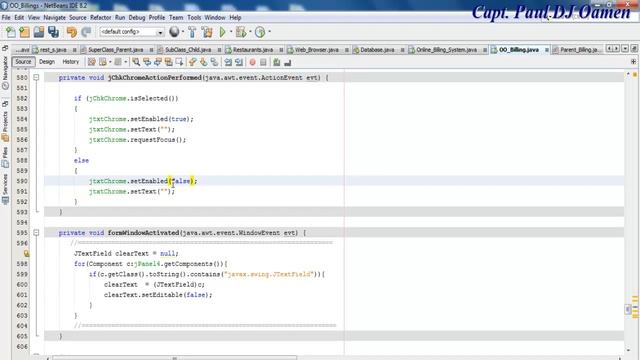Click the Save All toolbar icon

(53, 32)
